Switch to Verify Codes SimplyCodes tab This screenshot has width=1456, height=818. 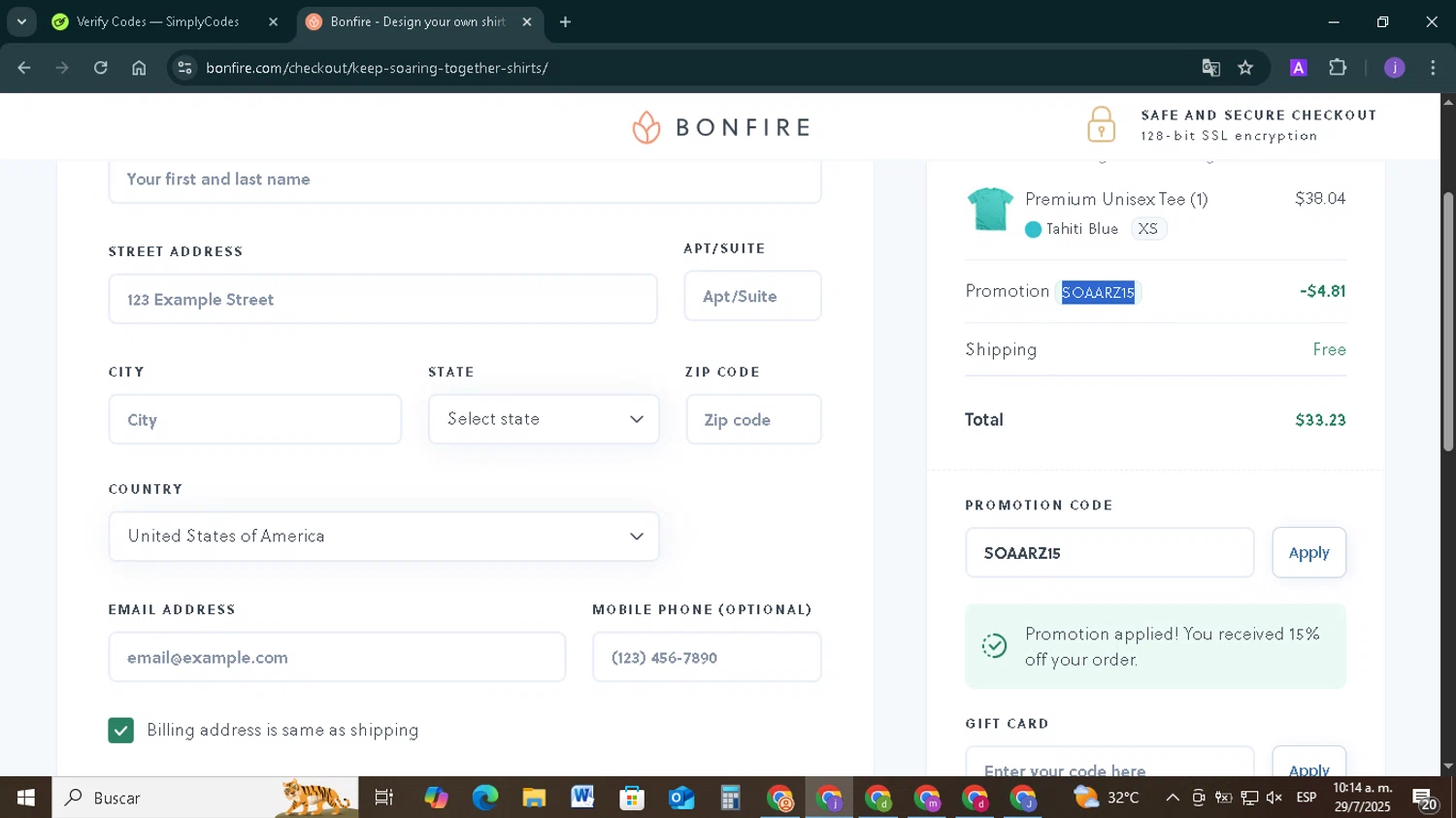(x=158, y=21)
